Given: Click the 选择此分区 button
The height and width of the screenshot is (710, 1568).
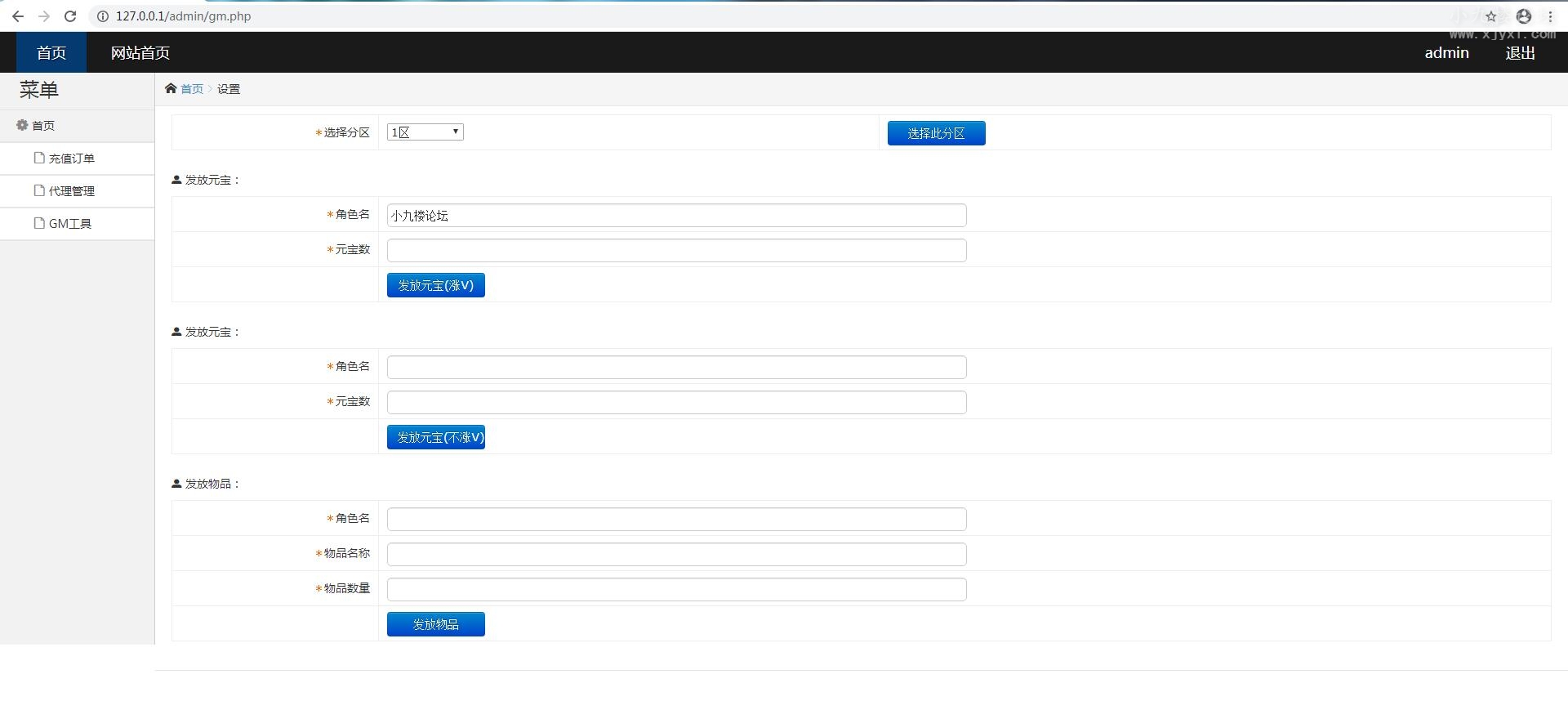Looking at the screenshot, I should (x=936, y=133).
